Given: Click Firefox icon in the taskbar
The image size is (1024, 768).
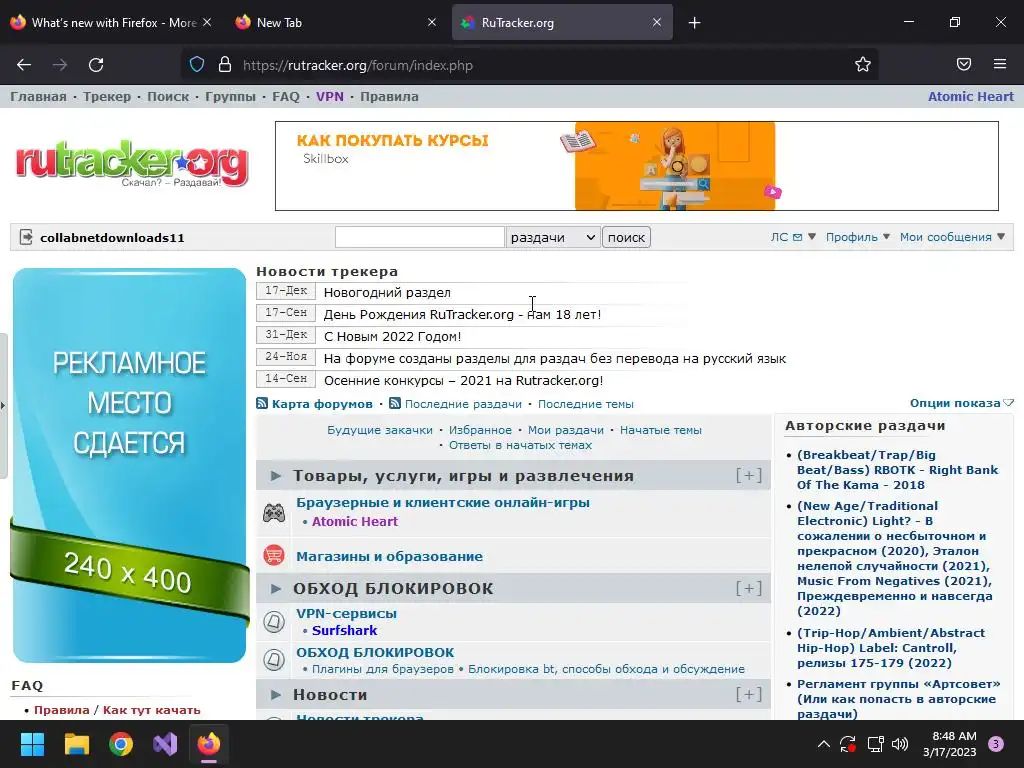Looking at the screenshot, I should pos(209,744).
